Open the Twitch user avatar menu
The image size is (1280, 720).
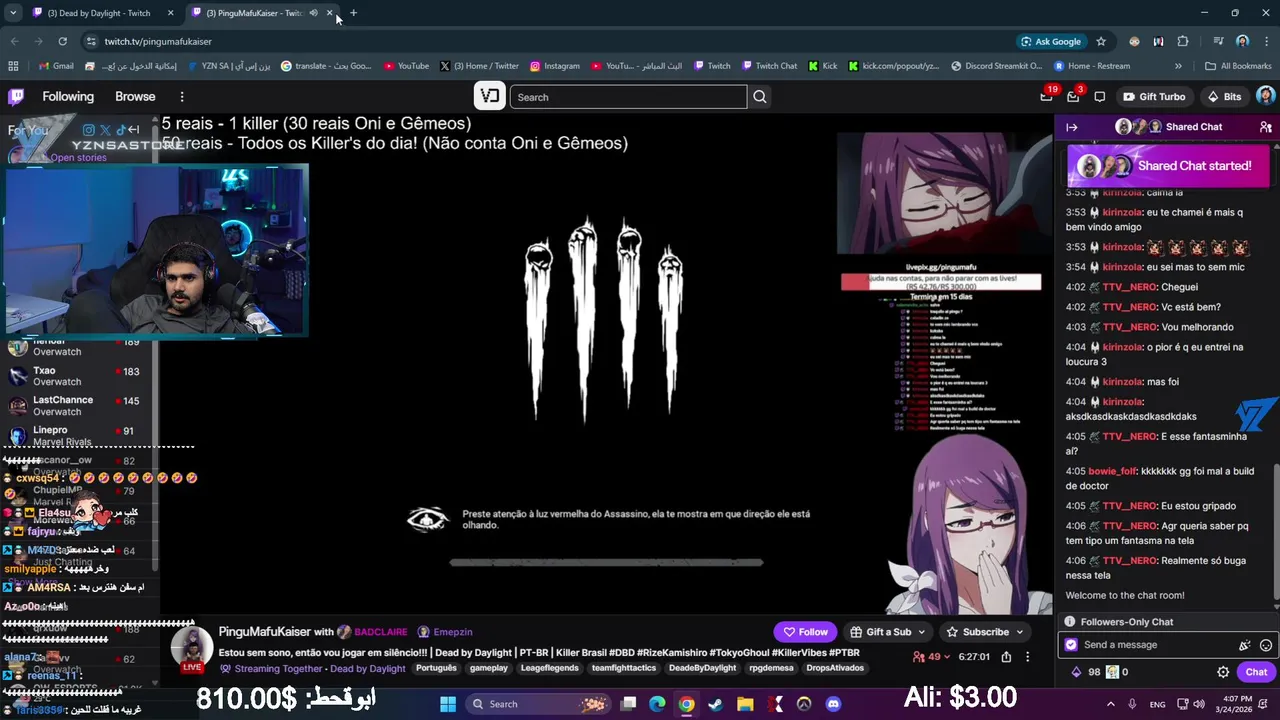(1265, 96)
